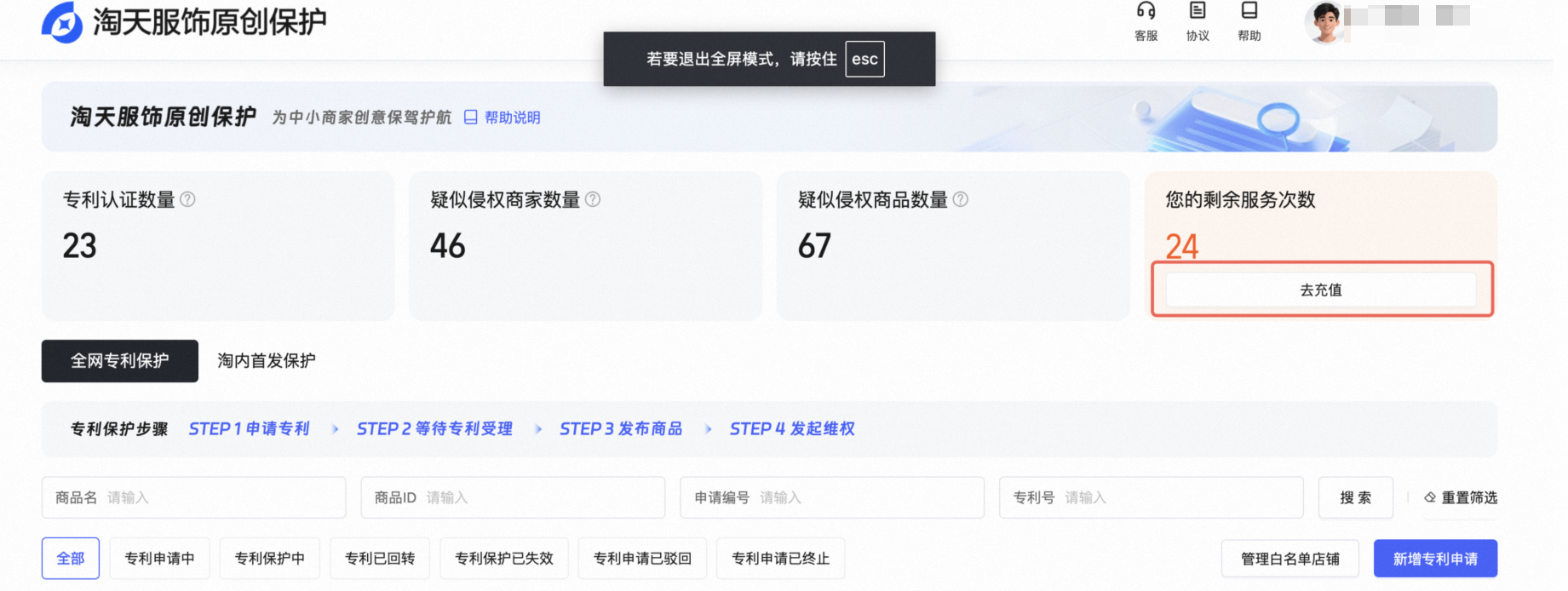Click the 疑似侵权商品数量 value 67
This screenshot has height=591, width=1568.
pyautogui.click(x=815, y=246)
